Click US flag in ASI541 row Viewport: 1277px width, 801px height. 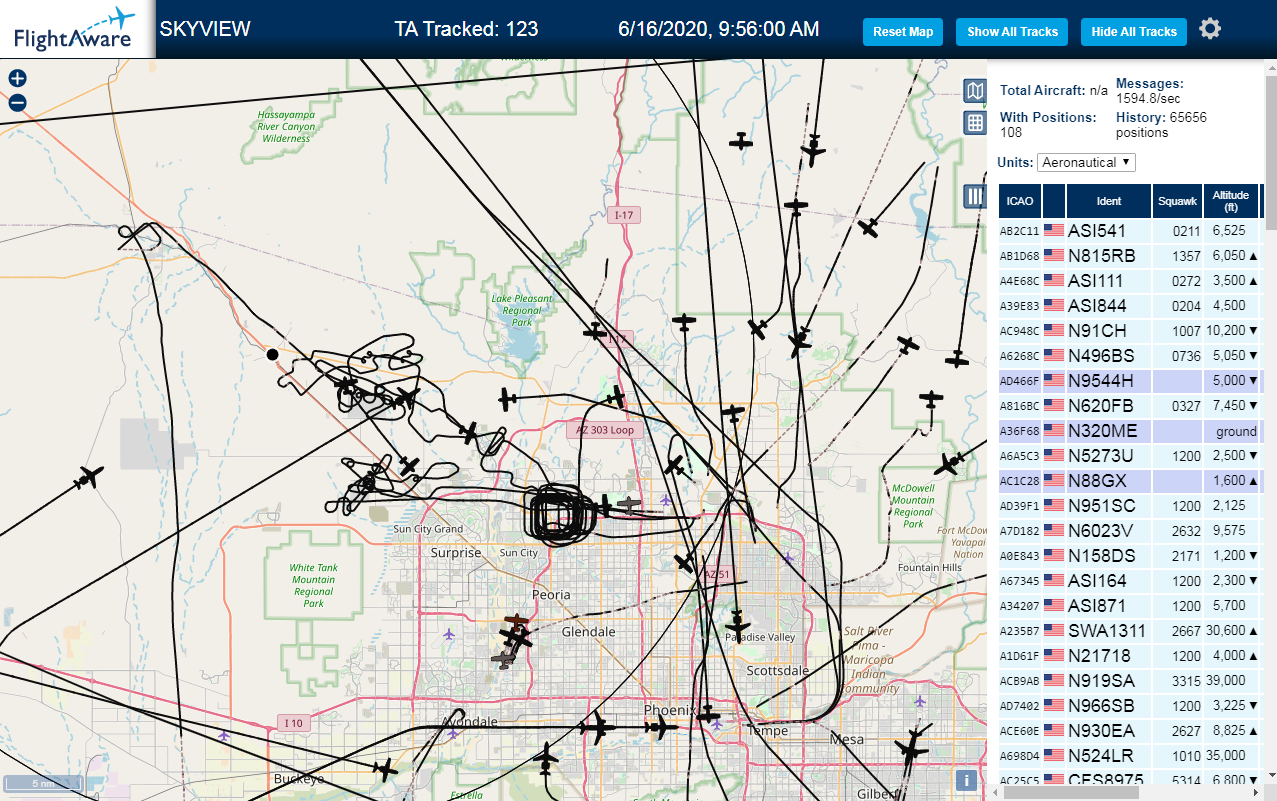pyautogui.click(x=1054, y=230)
